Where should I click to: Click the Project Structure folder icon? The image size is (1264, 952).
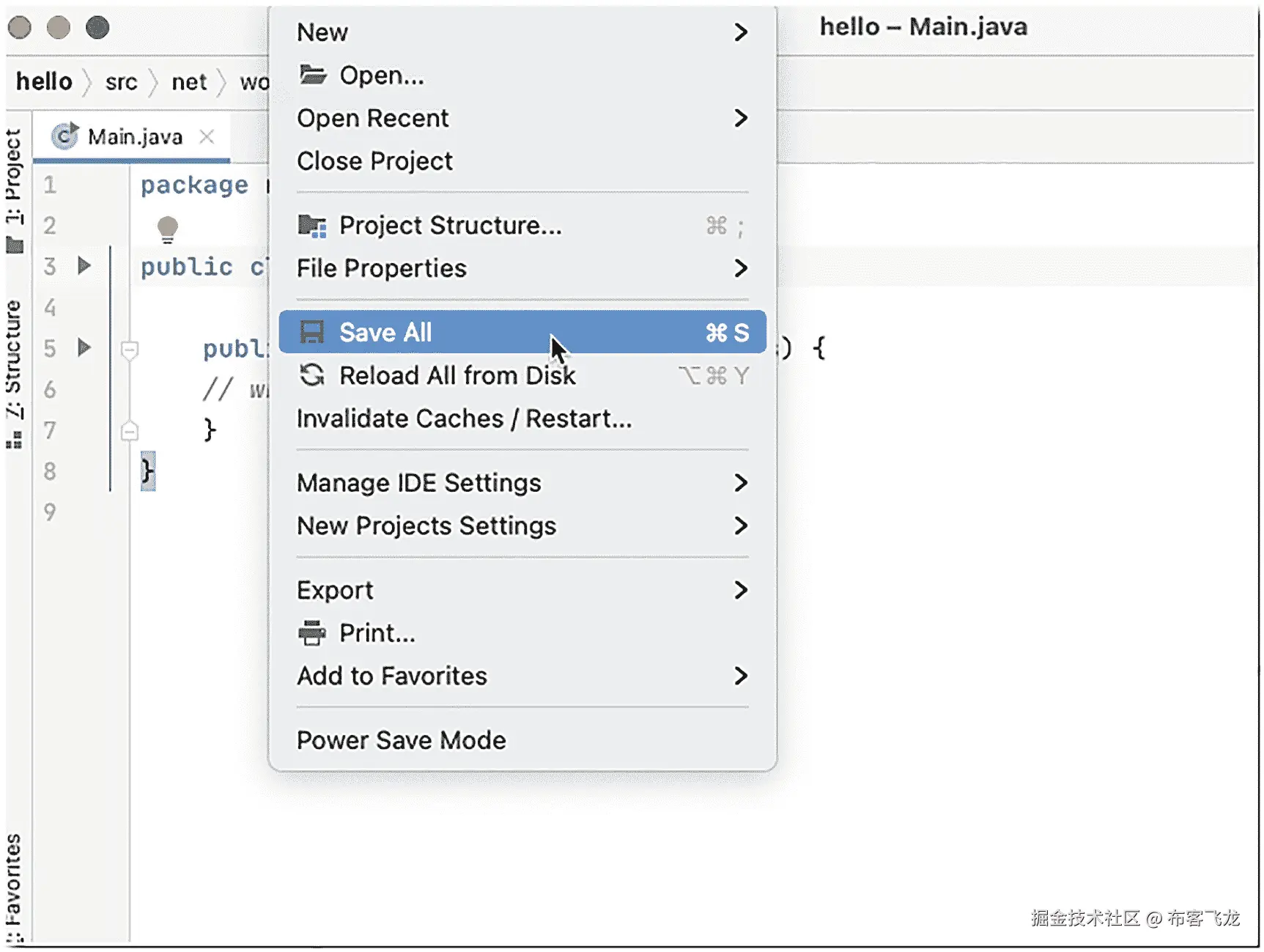[312, 226]
